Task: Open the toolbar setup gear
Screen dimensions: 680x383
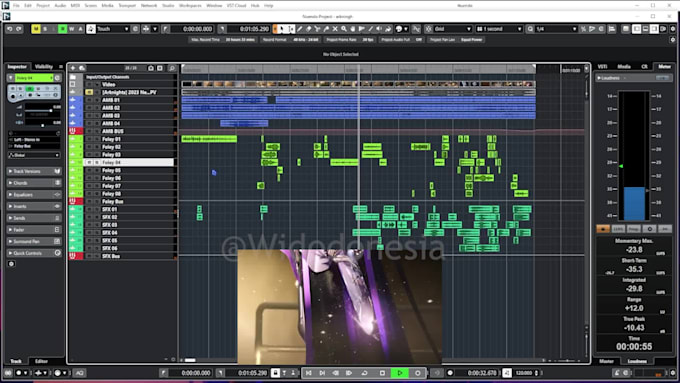Action: pos(673,29)
